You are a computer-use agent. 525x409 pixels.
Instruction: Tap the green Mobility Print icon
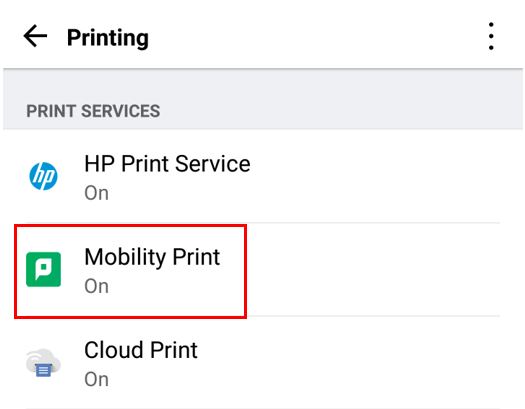[x=44, y=269]
